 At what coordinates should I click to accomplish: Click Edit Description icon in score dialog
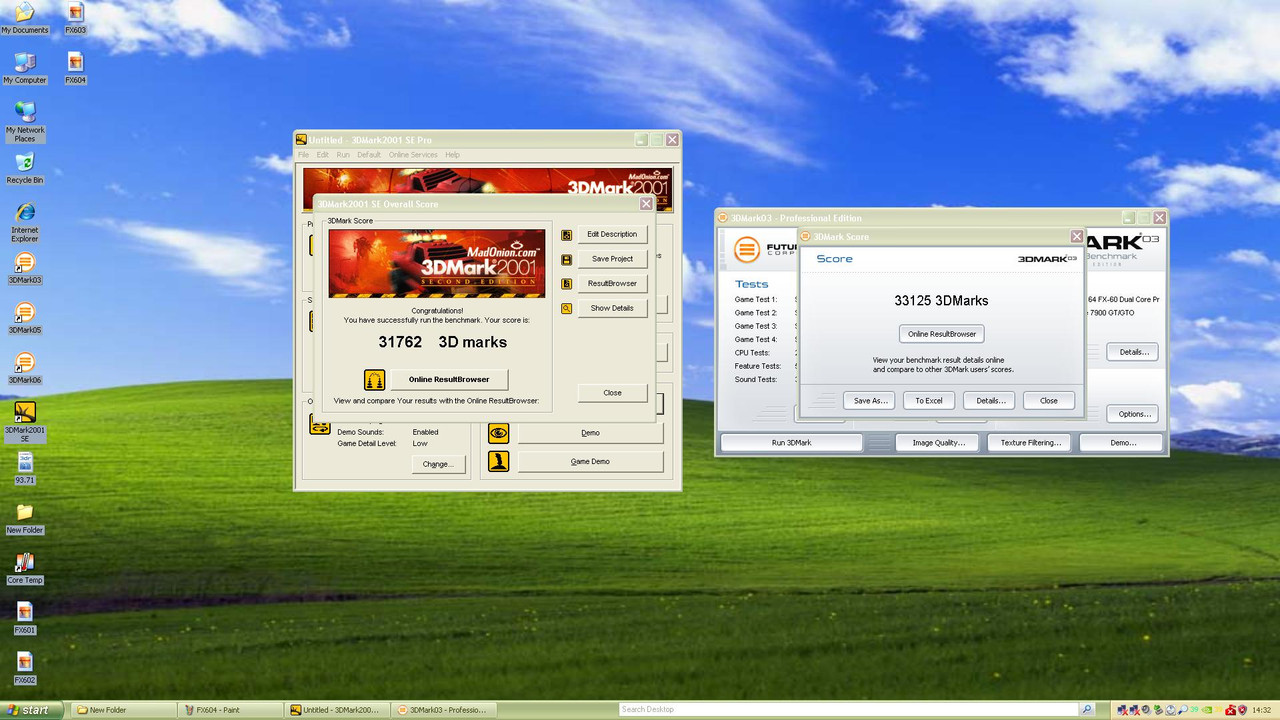point(567,234)
